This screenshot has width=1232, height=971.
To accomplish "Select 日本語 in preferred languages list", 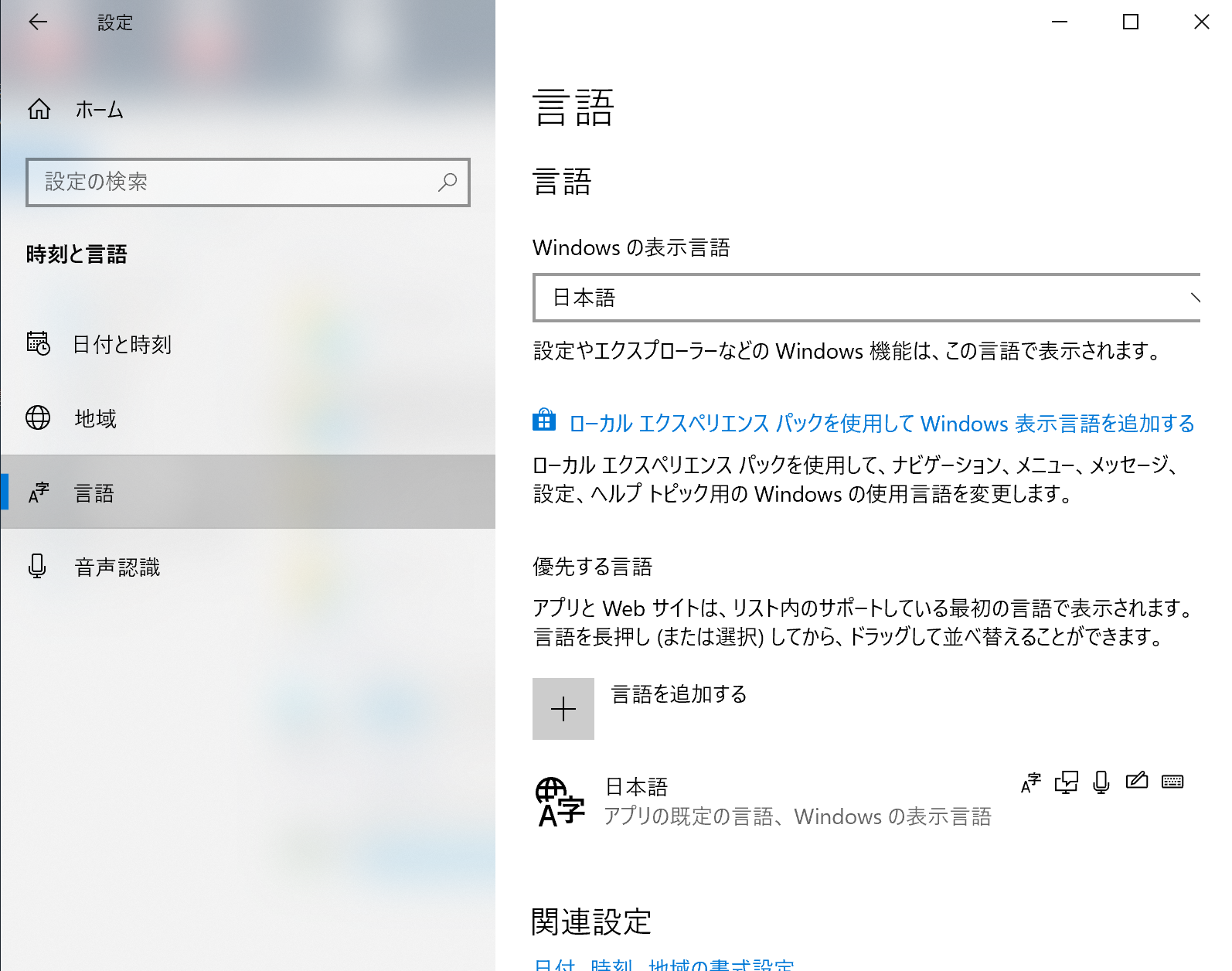I will (866, 802).
